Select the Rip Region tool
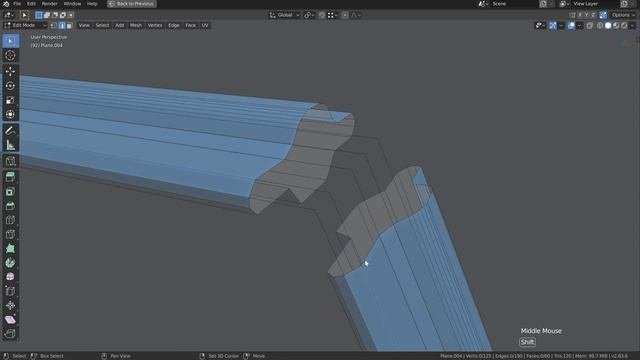This screenshot has width=640, height=360. coord(10,334)
